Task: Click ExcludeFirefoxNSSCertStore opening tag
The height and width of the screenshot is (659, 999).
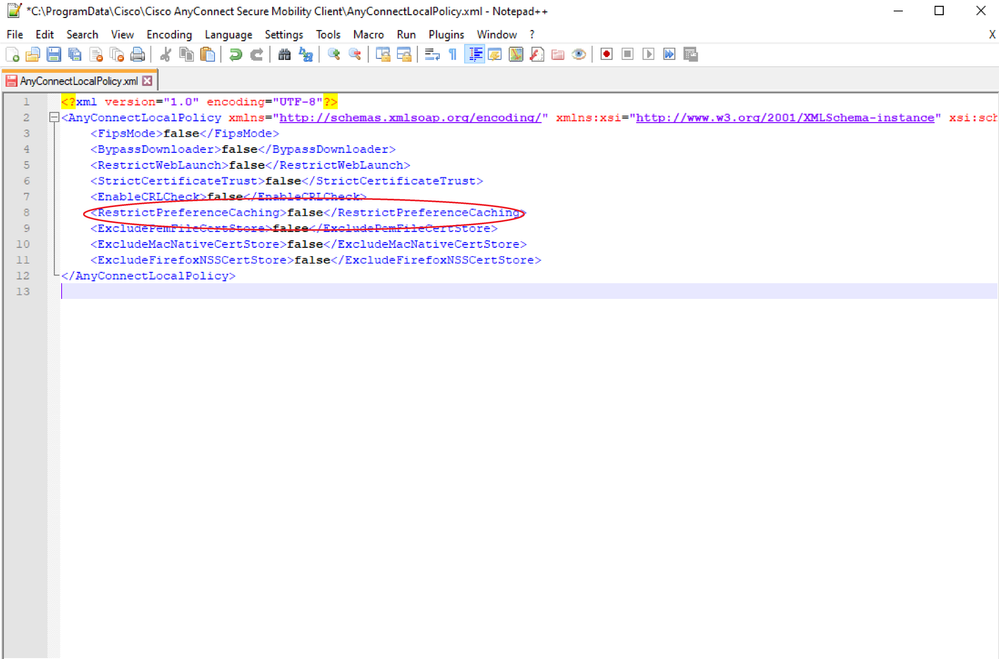Action: 192,260
